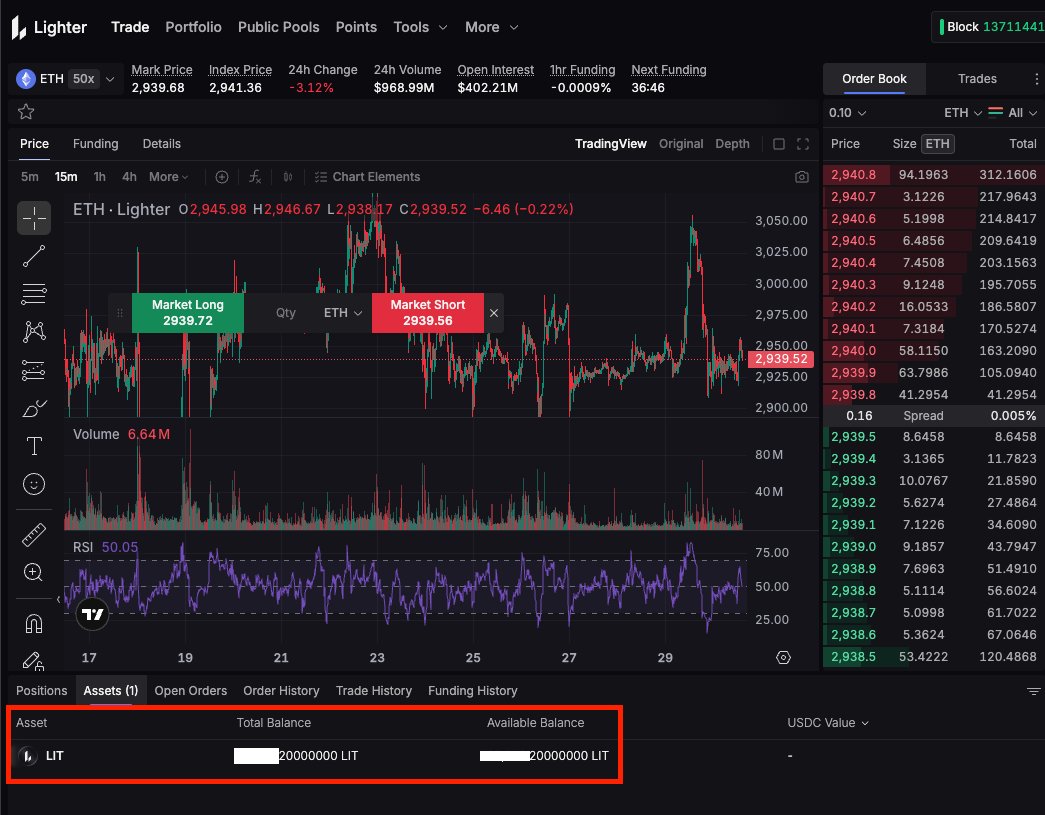1045x815 pixels.
Task: Select the ruler measure tool
Action: point(34,534)
